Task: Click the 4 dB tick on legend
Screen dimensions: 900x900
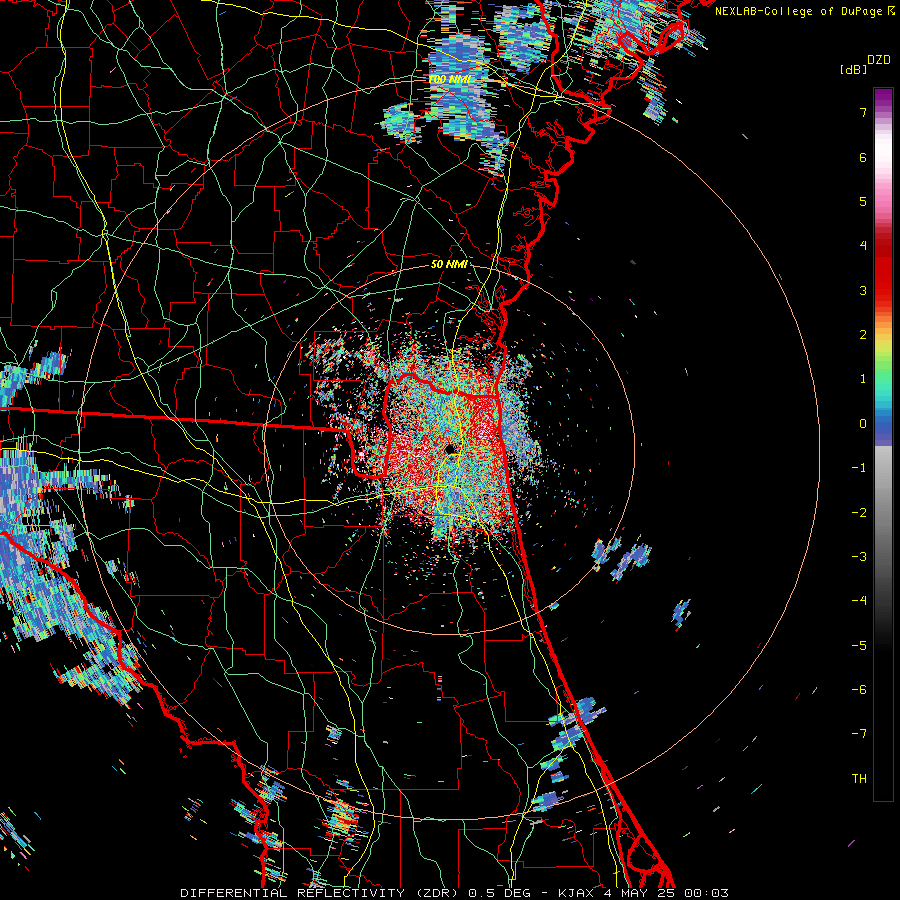Action: click(863, 246)
